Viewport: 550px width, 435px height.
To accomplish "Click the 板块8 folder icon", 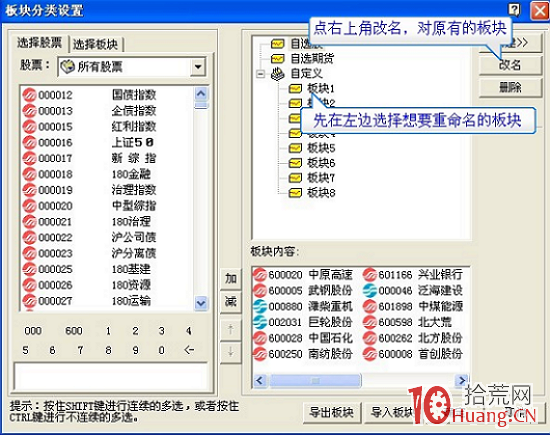I will click(295, 193).
